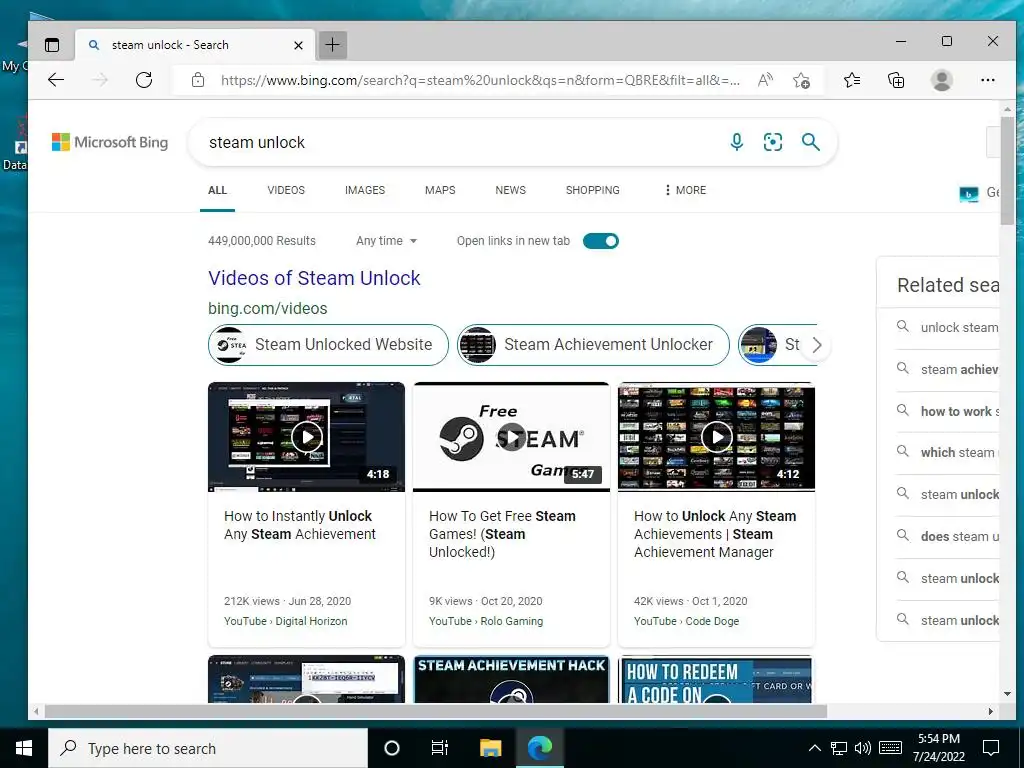Image resolution: width=1024 pixels, height=768 pixels.
Task: Click '449,000,000 Results' count text
Action: (x=262, y=241)
